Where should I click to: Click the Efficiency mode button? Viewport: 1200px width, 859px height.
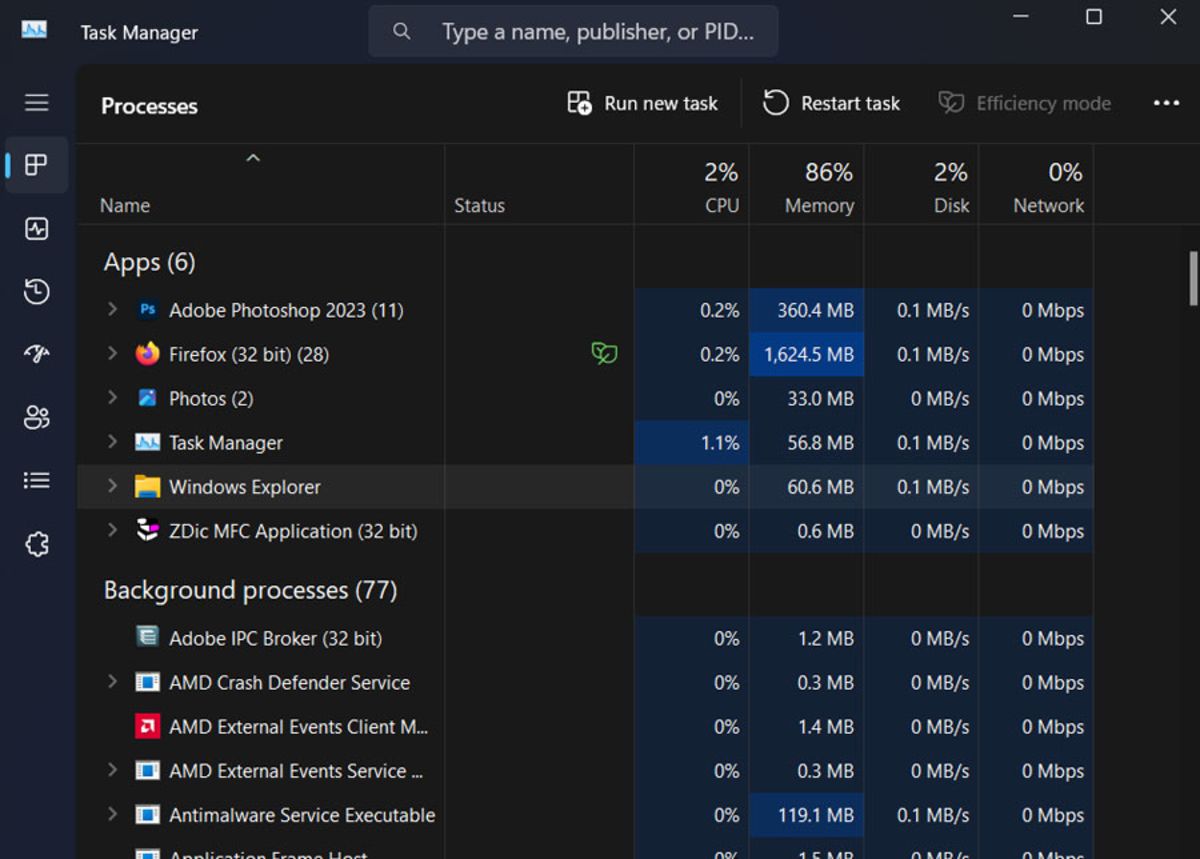(x=1024, y=103)
